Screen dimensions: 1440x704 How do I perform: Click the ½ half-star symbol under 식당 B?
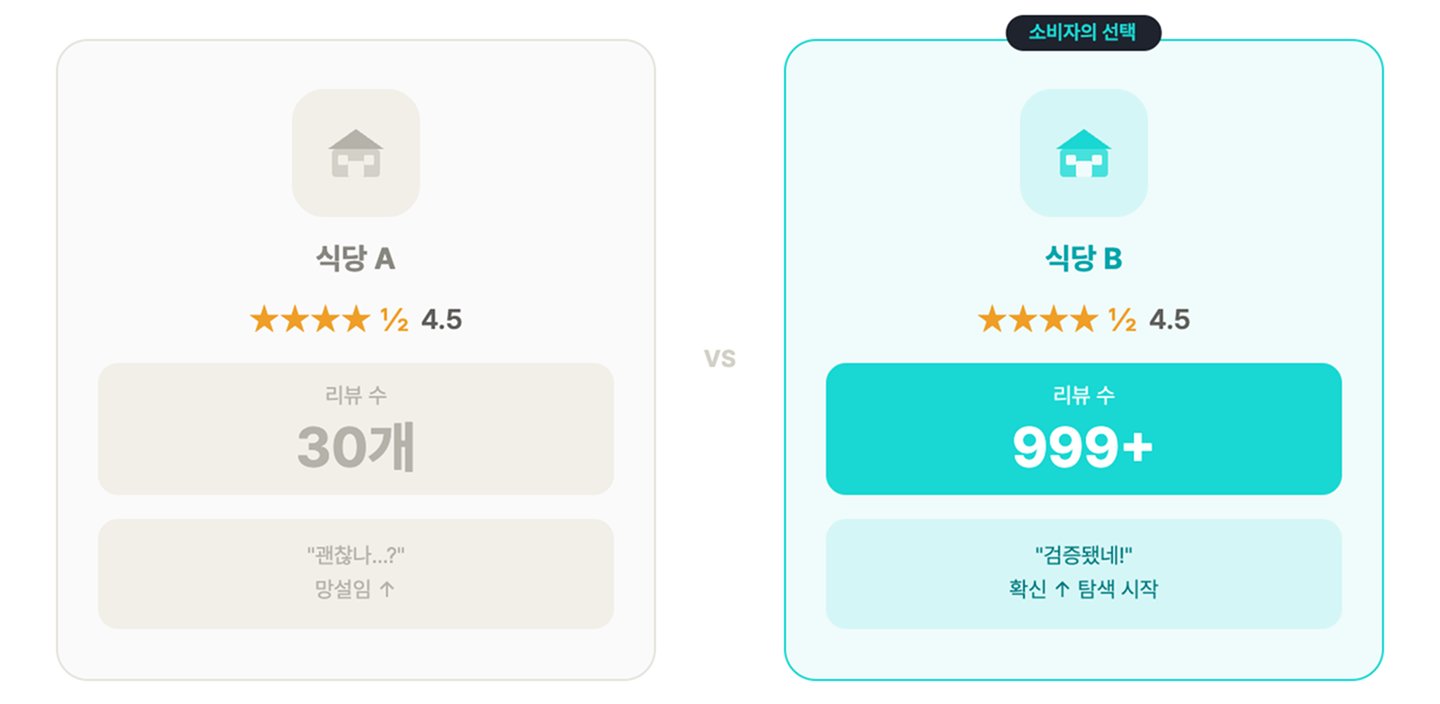(x=1122, y=320)
